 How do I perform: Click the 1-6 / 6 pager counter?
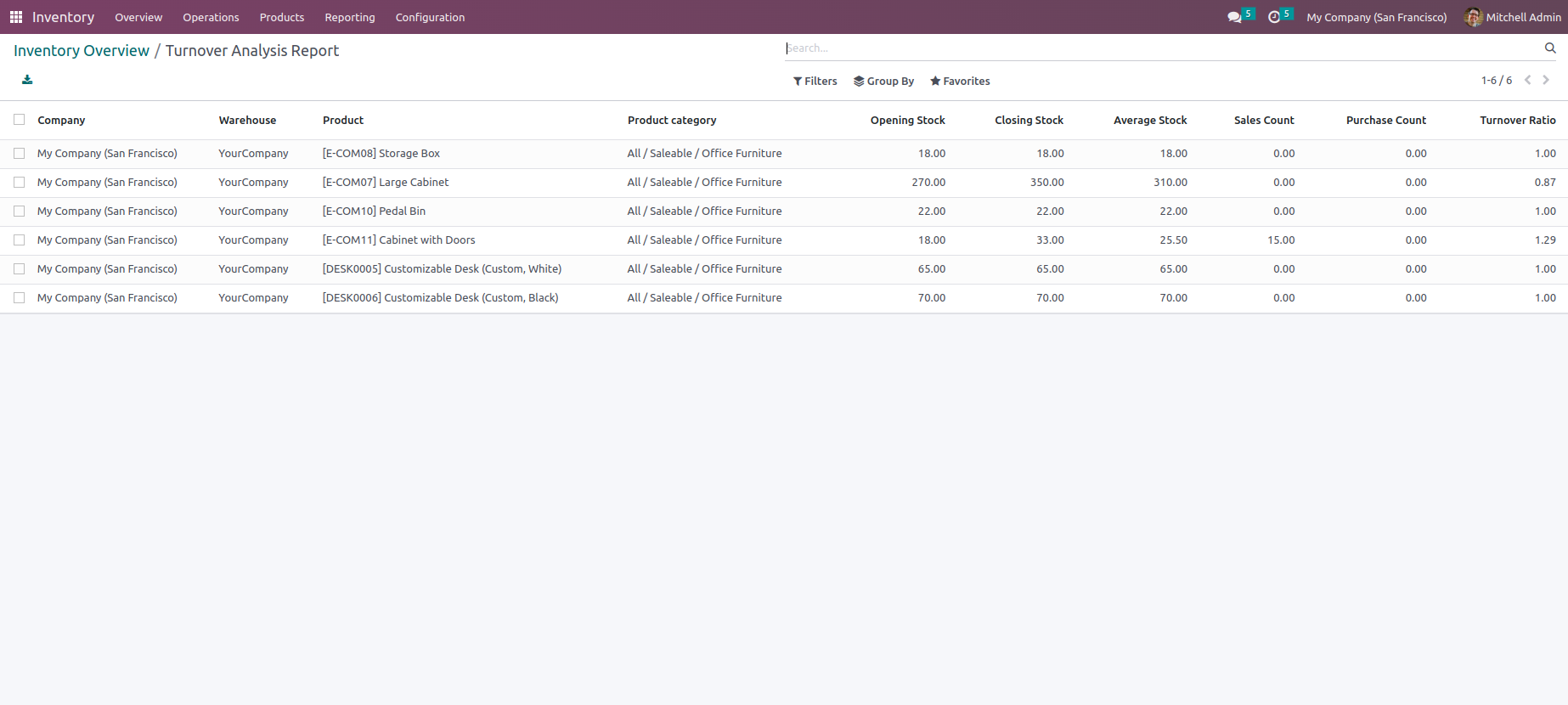1497,81
